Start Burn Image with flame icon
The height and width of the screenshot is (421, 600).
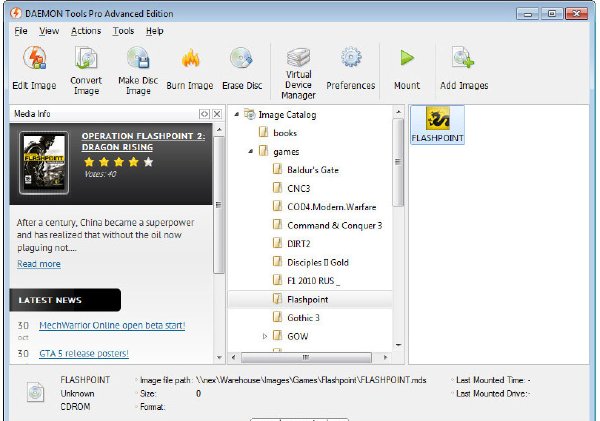tap(190, 68)
